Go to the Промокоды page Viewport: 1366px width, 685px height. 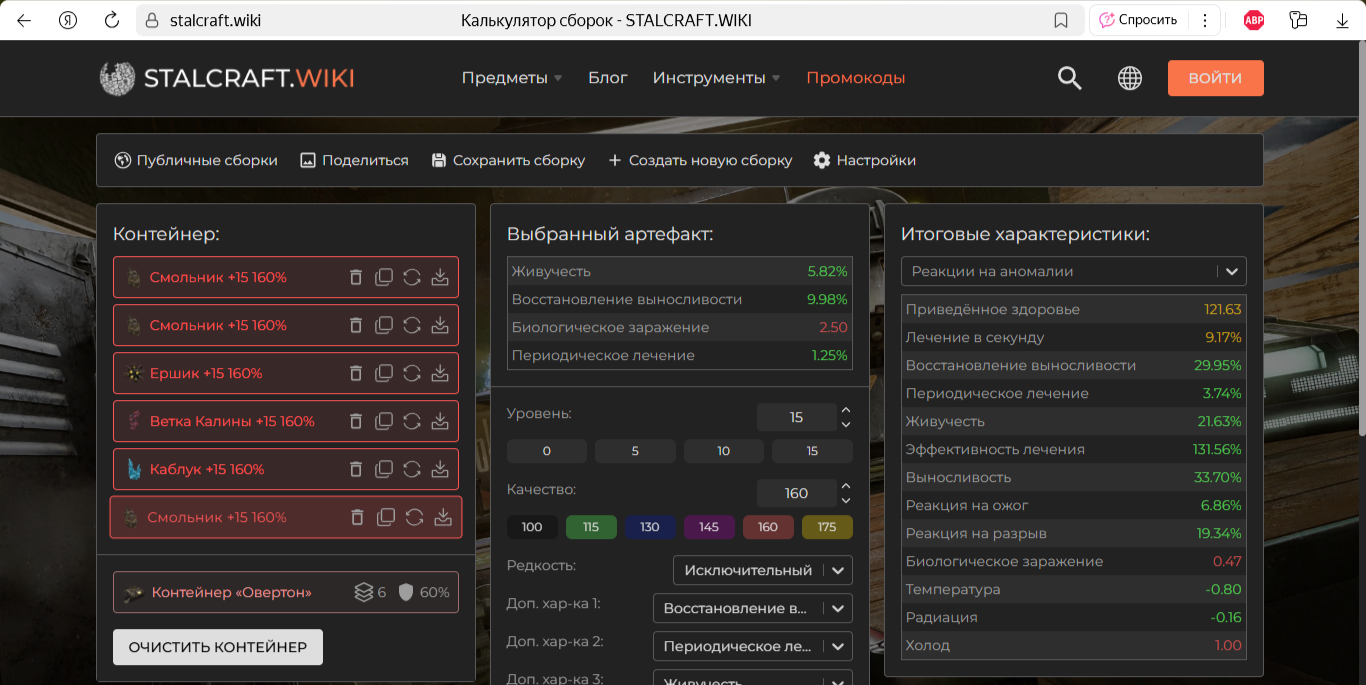click(x=855, y=78)
